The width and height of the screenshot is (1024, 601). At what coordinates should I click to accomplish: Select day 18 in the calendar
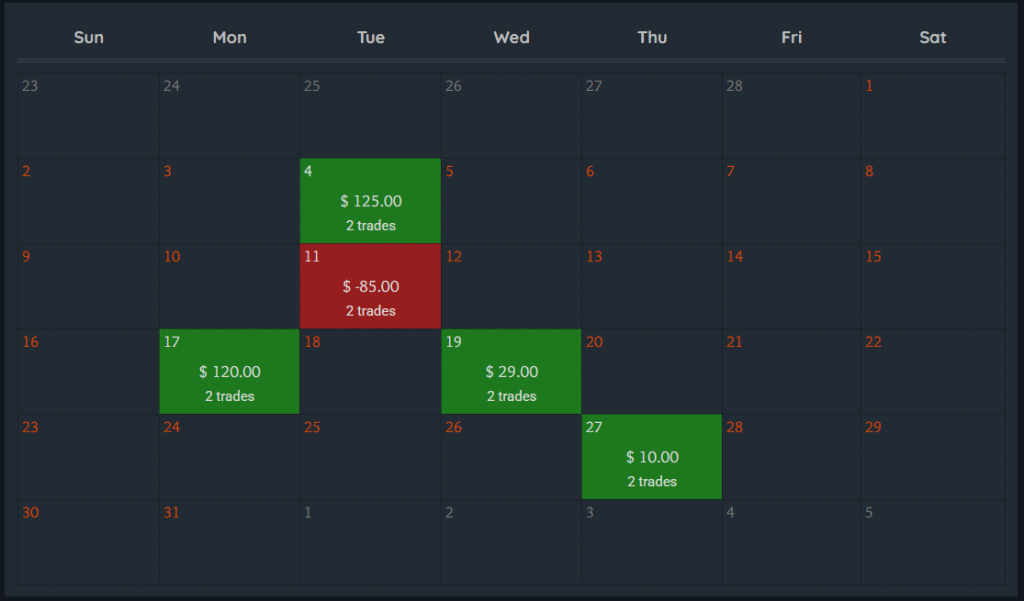pos(370,372)
